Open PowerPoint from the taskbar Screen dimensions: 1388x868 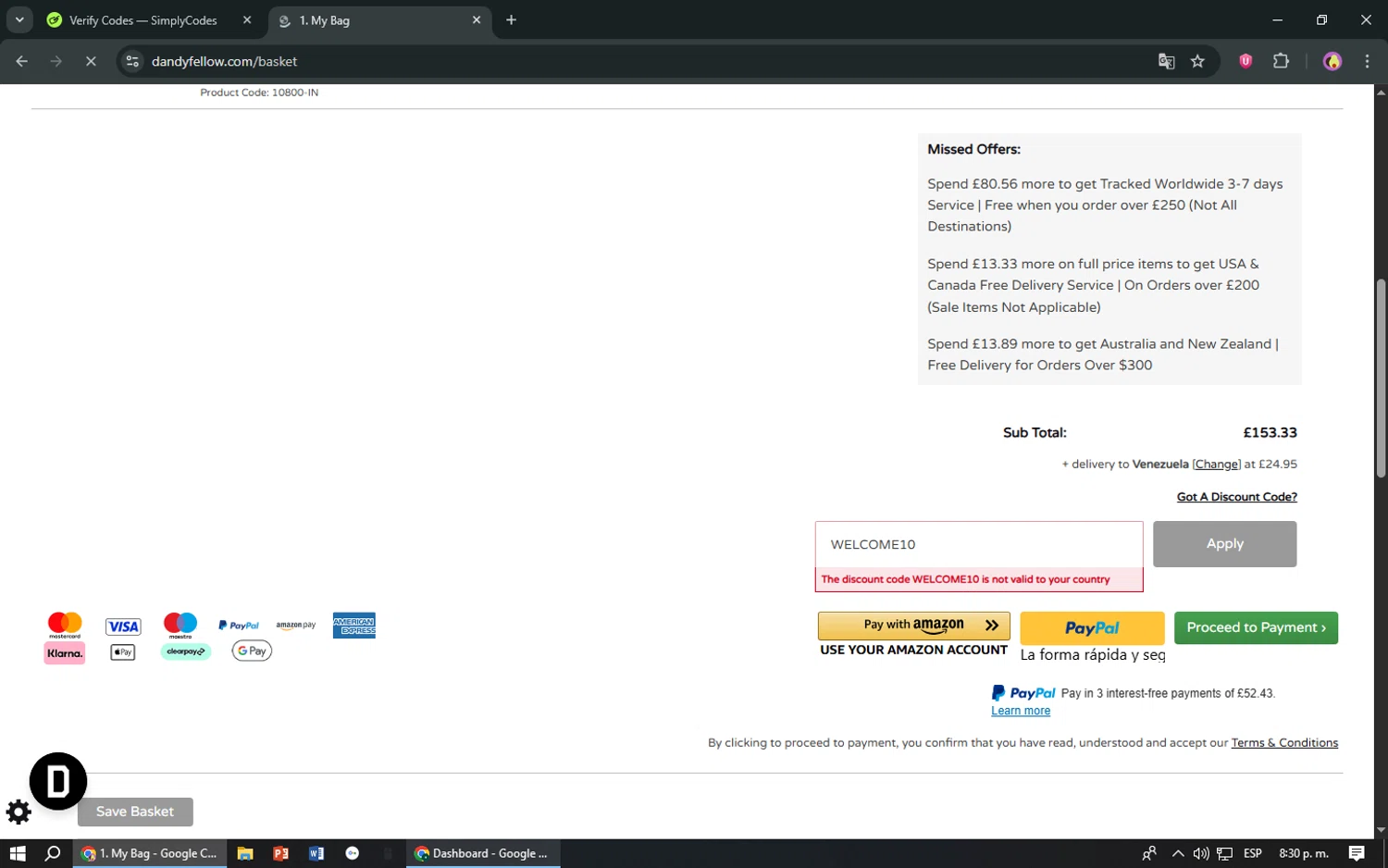click(280, 853)
